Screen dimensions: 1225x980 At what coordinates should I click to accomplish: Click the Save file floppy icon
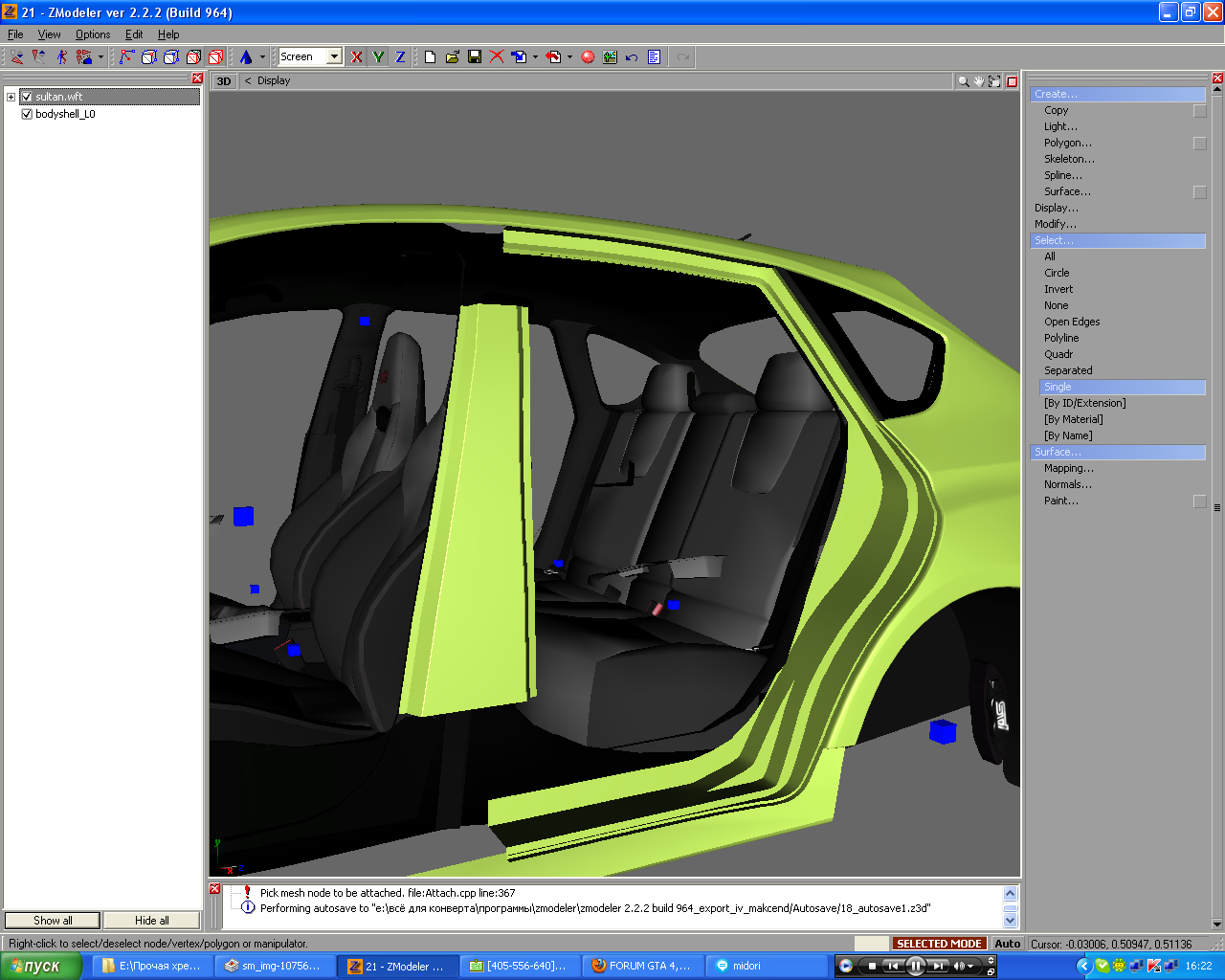(475, 57)
